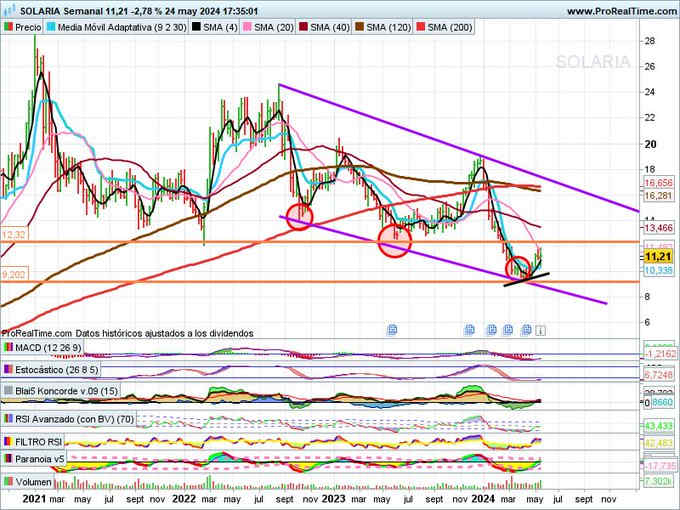The width and height of the screenshot is (680, 510).
Task: Click the 2021 year label on time axis
Action: coord(34,499)
